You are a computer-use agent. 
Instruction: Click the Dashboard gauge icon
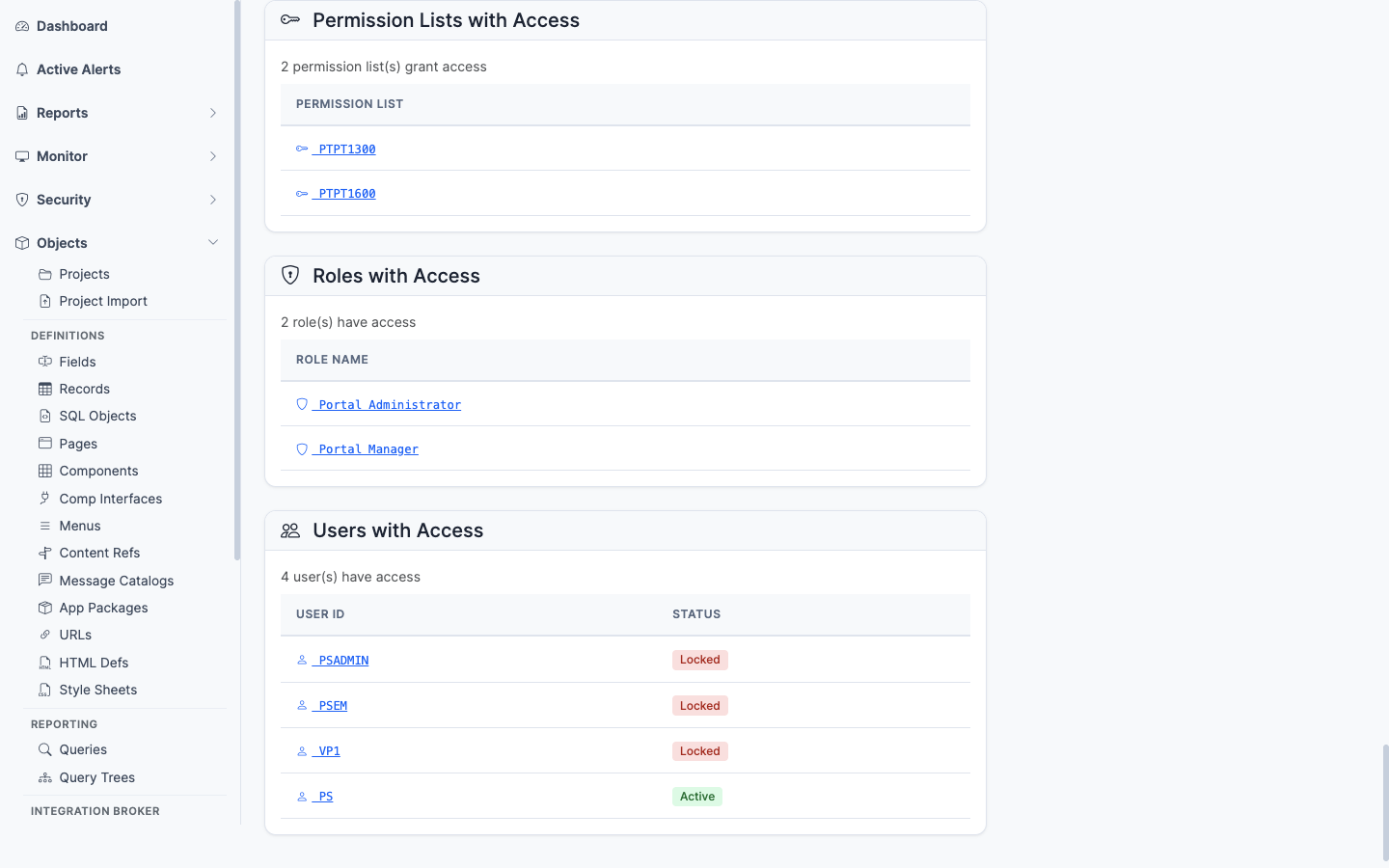pyautogui.click(x=22, y=26)
